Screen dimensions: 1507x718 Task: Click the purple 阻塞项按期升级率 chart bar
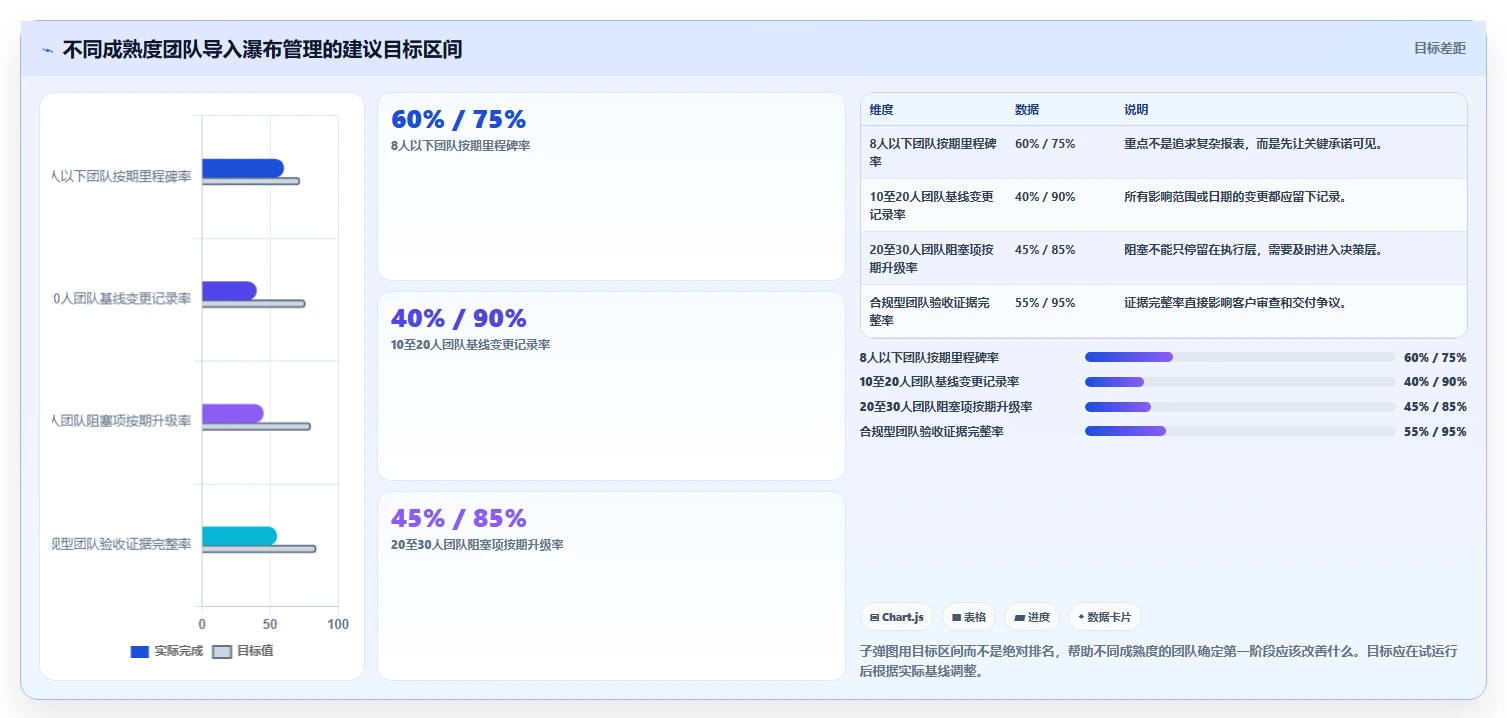click(233, 413)
